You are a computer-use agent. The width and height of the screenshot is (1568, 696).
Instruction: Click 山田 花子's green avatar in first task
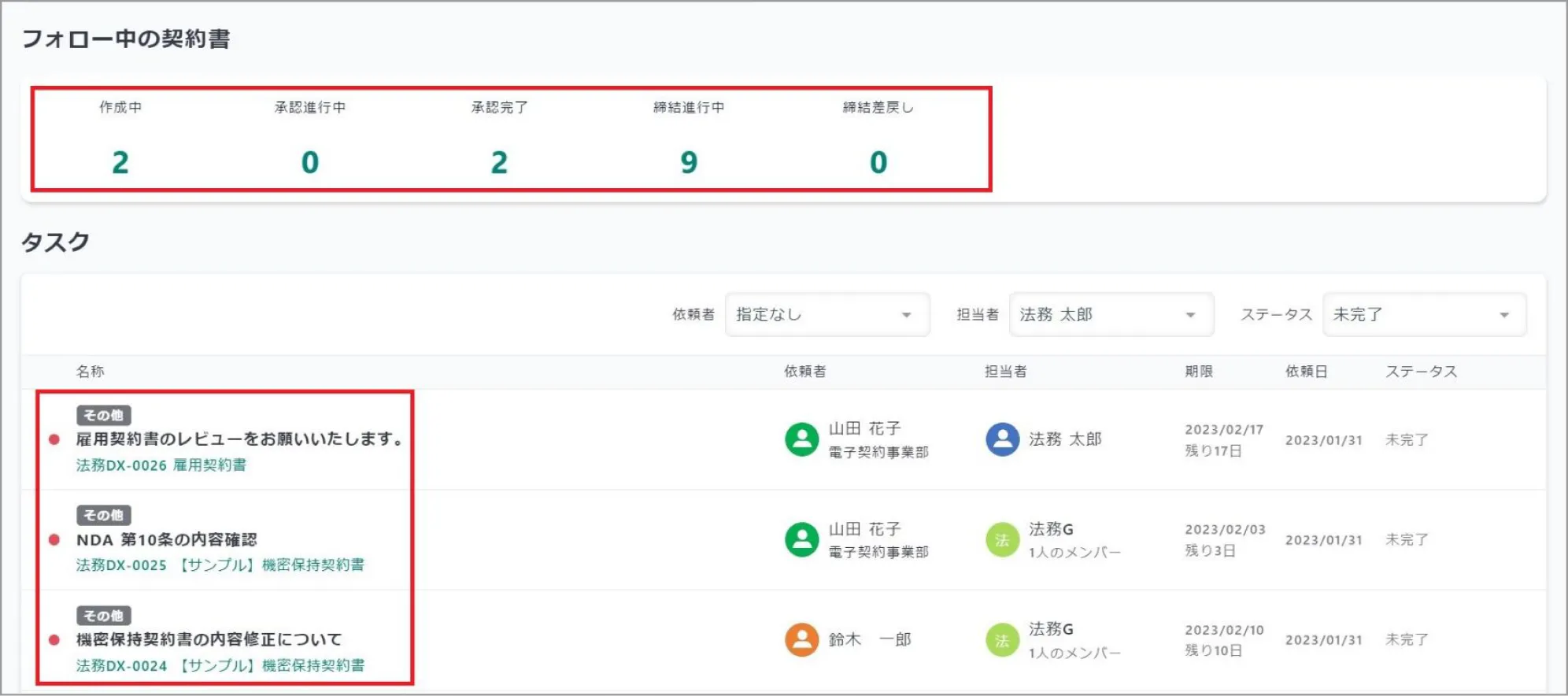coord(801,439)
